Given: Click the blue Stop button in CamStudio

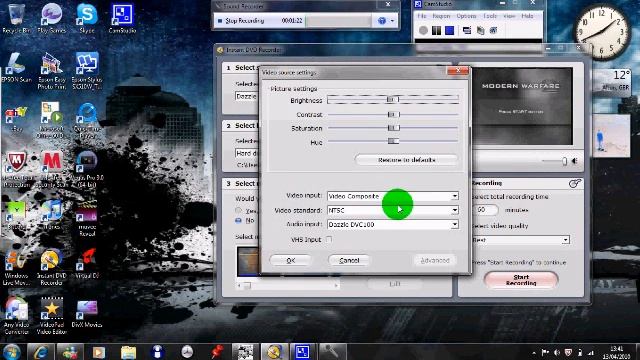Looking at the screenshot, I should click(x=449, y=30).
